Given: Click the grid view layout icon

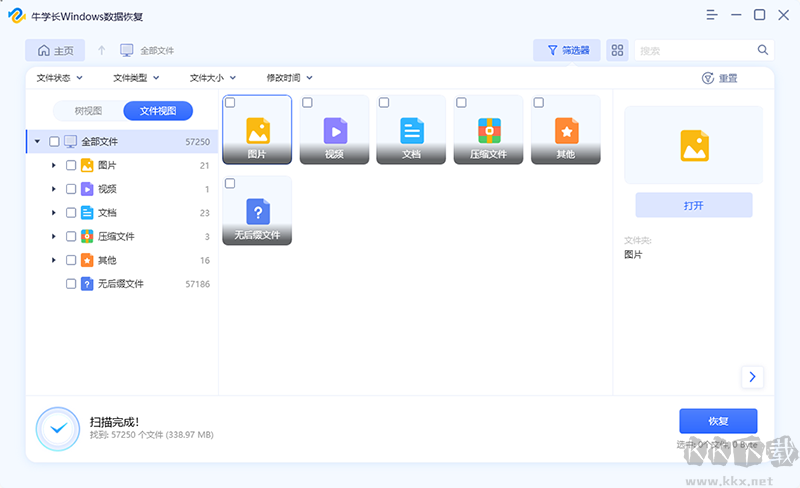Looking at the screenshot, I should coord(617,50).
